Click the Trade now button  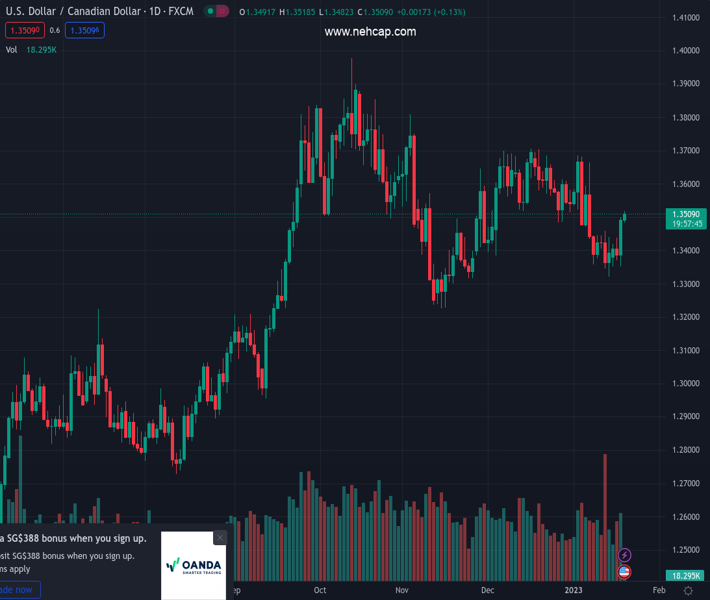18,590
